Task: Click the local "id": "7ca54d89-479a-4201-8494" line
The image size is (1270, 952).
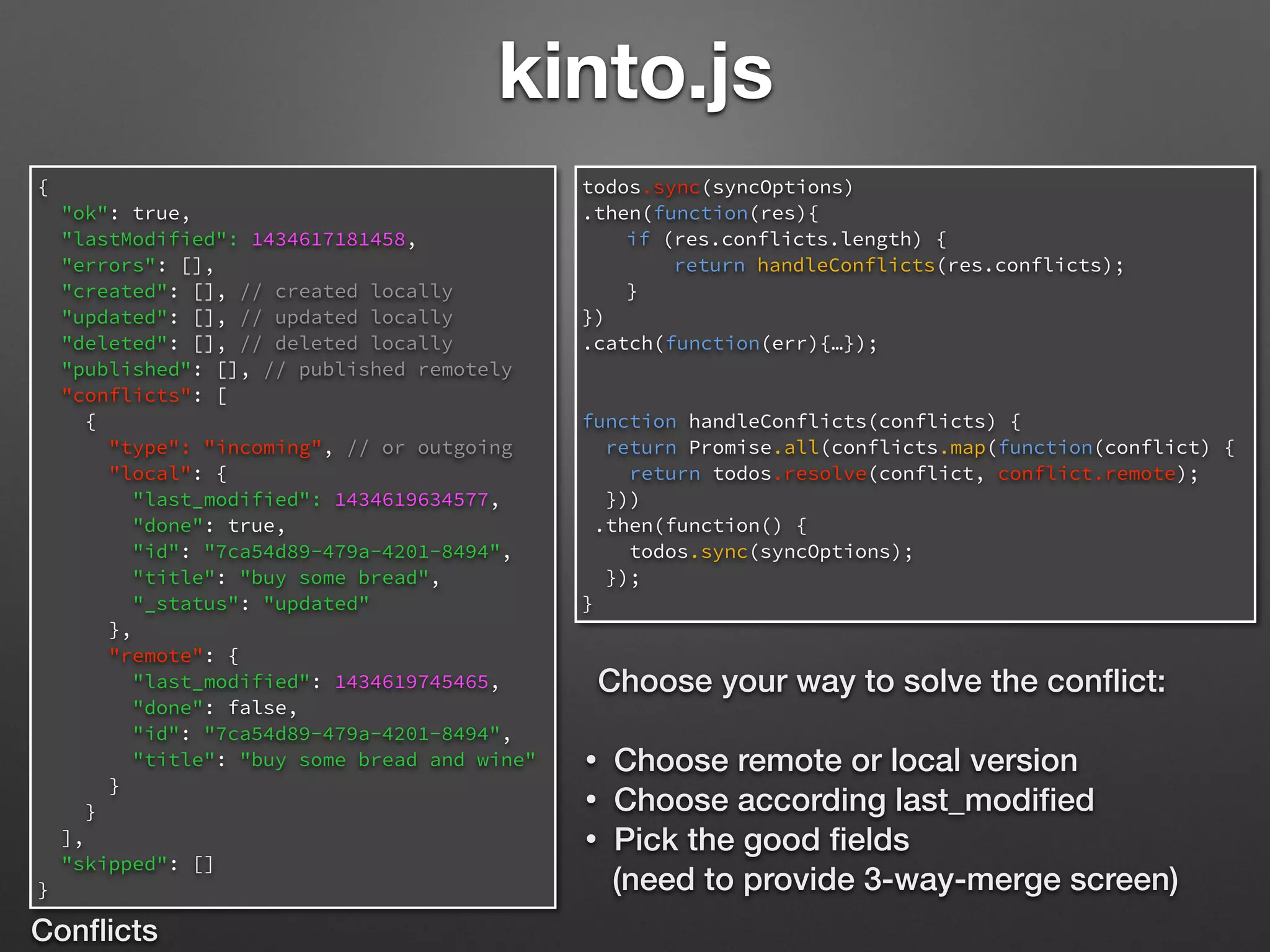Action: (x=321, y=552)
